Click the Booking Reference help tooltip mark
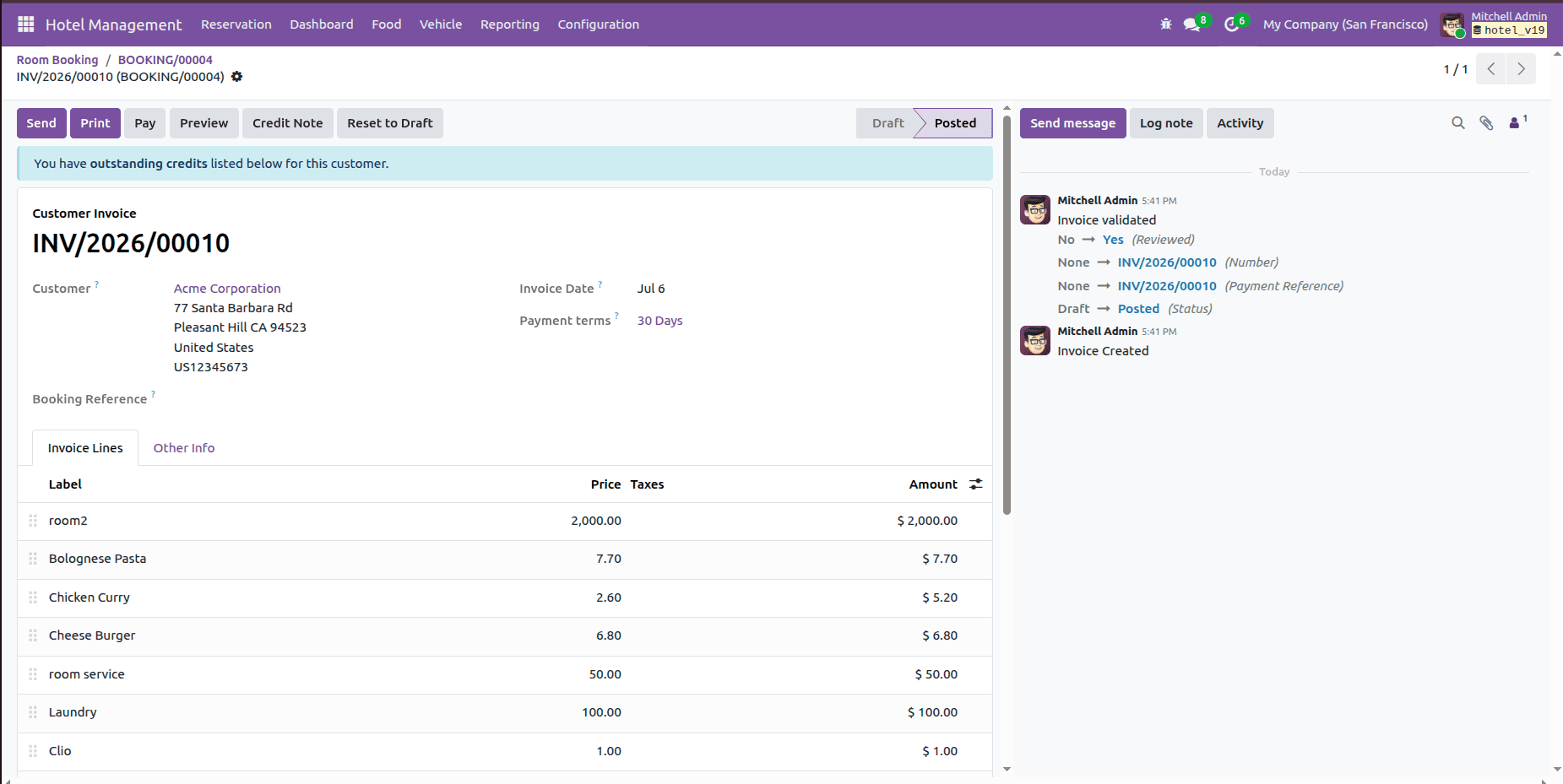1563x784 pixels. point(153,395)
